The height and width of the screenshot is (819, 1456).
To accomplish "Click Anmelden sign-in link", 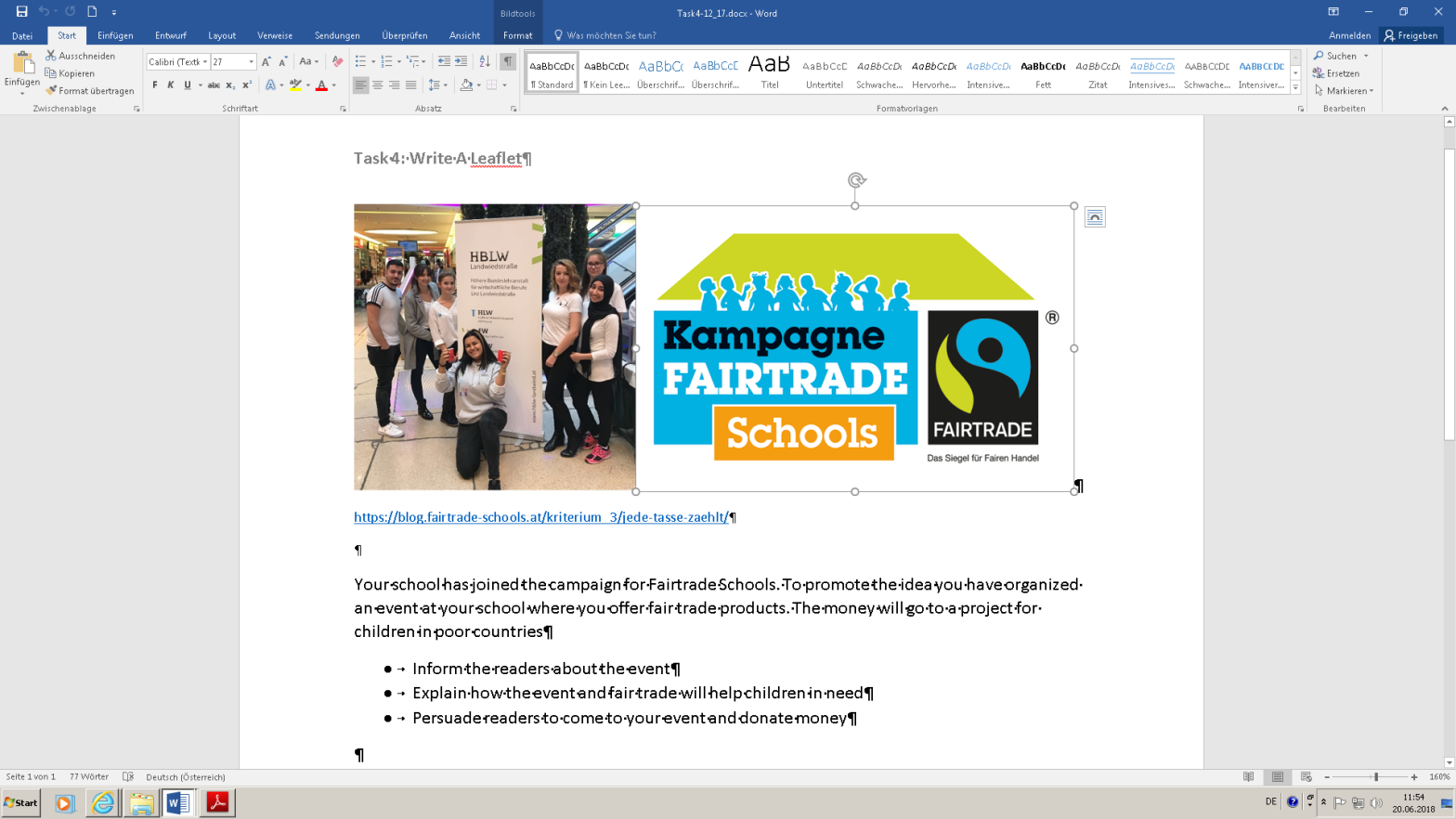I will pos(1349,35).
